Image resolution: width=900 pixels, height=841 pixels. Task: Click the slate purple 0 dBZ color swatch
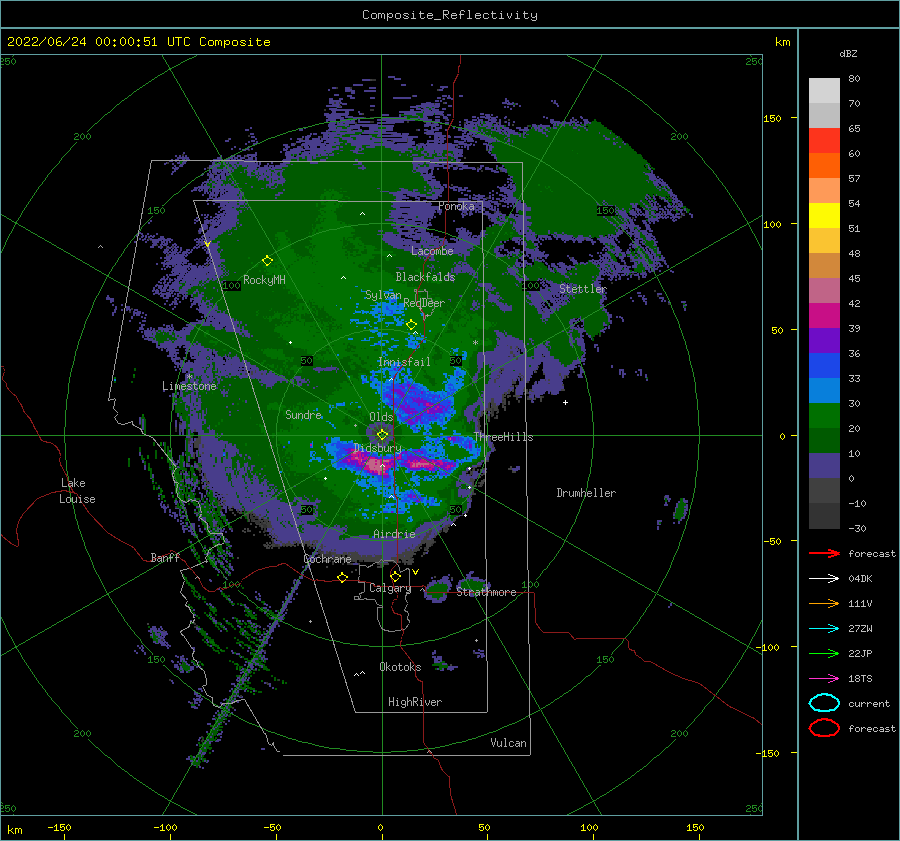coord(824,466)
